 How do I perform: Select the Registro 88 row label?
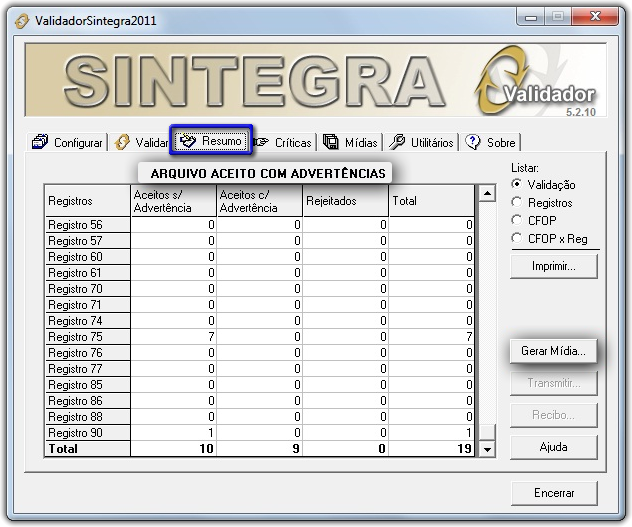[87, 417]
